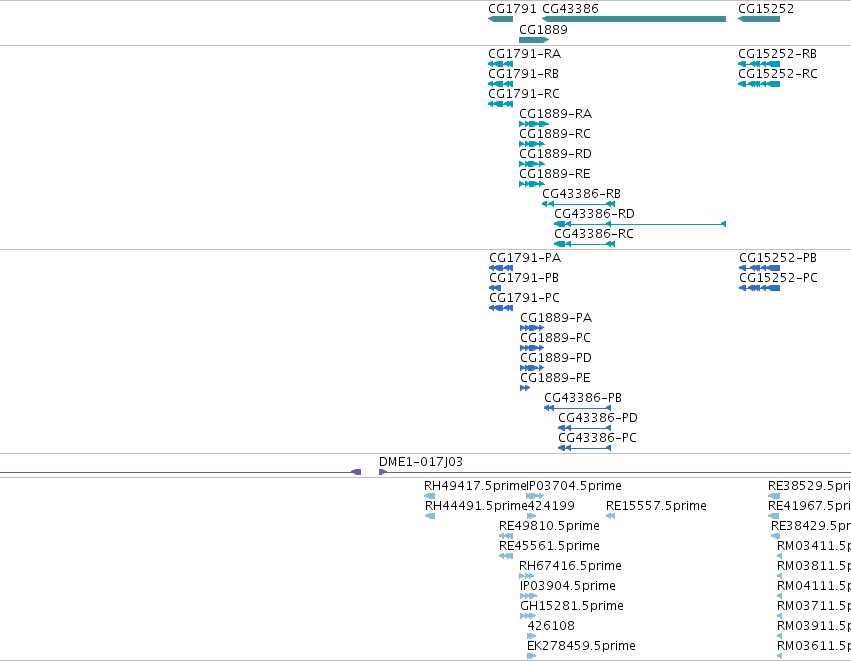The width and height of the screenshot is (851, 661).
Task: Select protein CG43386-PB
Action: pos(583,398)
